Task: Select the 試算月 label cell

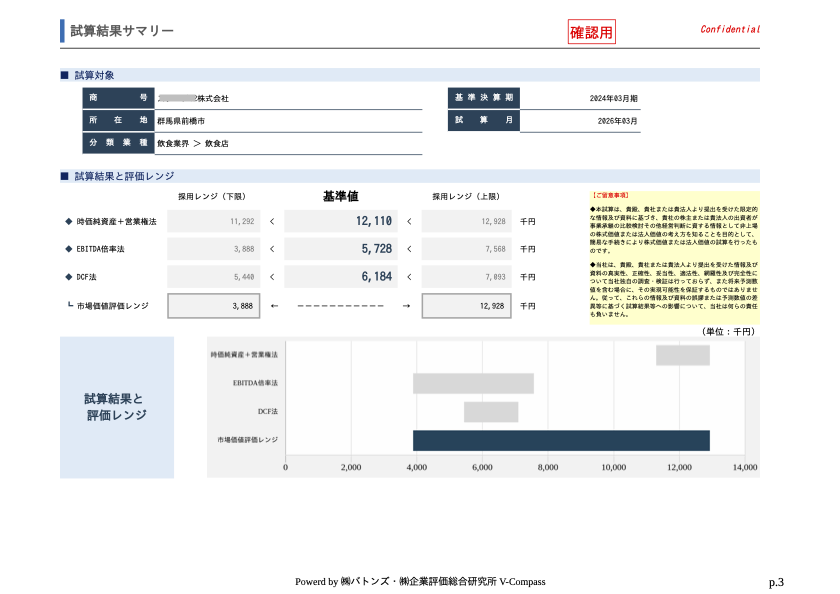Action: pos(484,121)
